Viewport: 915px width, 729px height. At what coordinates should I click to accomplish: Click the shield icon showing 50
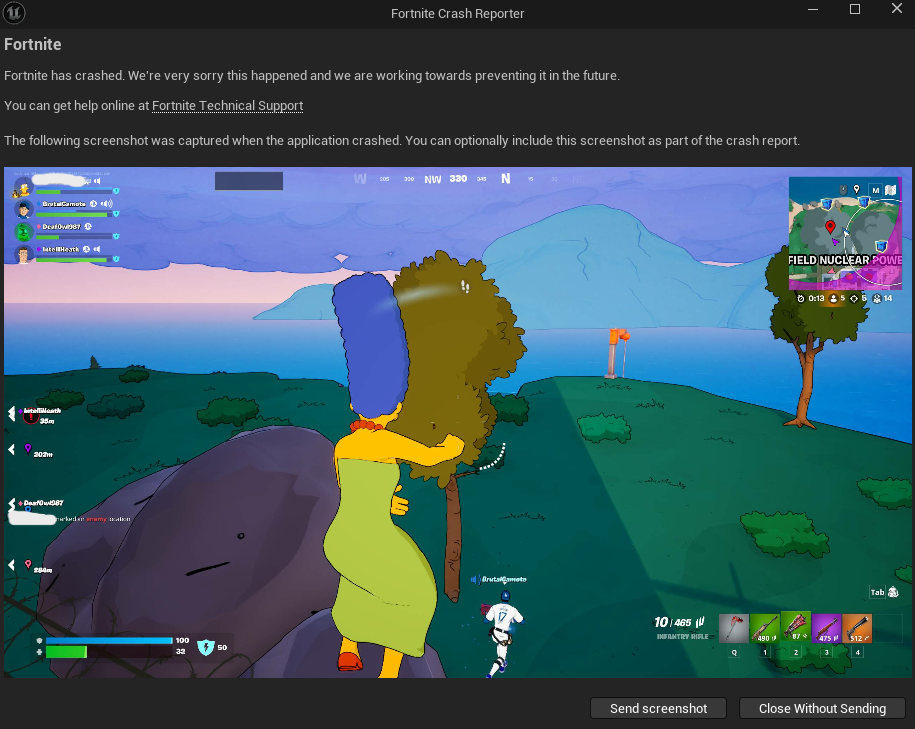point(205,647)
